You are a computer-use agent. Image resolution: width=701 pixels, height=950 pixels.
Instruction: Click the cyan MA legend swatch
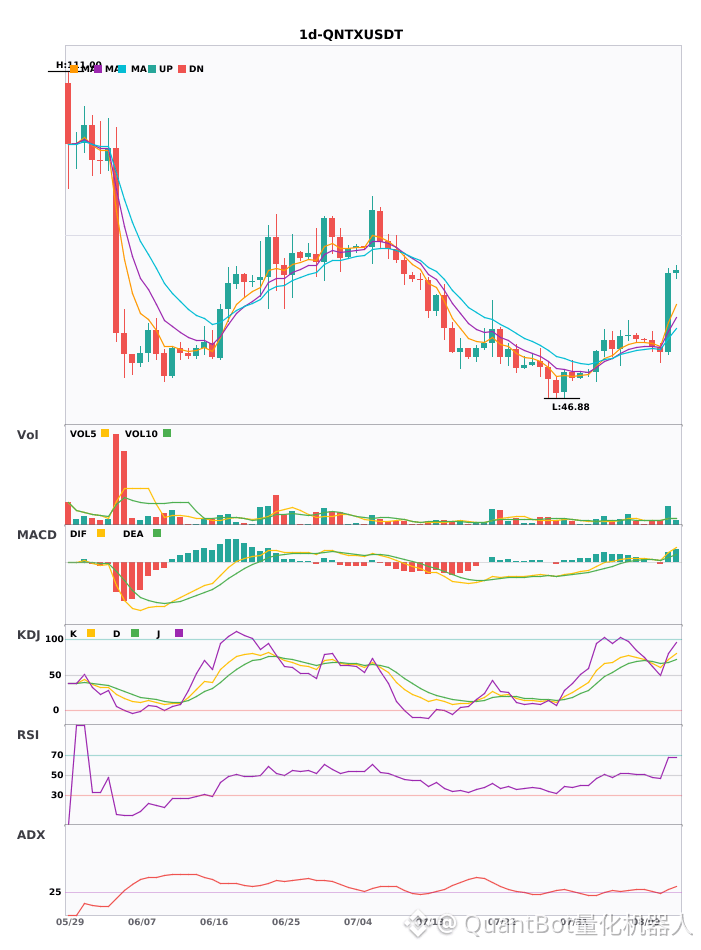click(122, 69)
